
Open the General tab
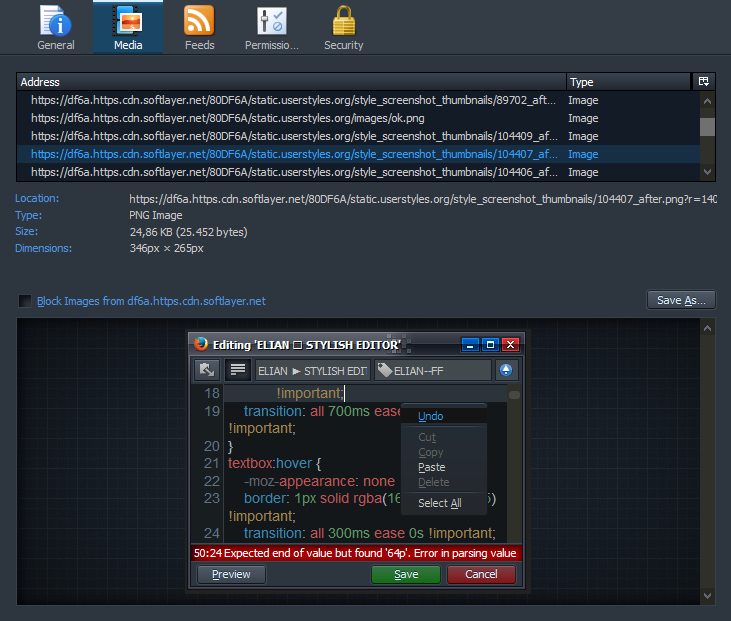[x=56, y=27]
